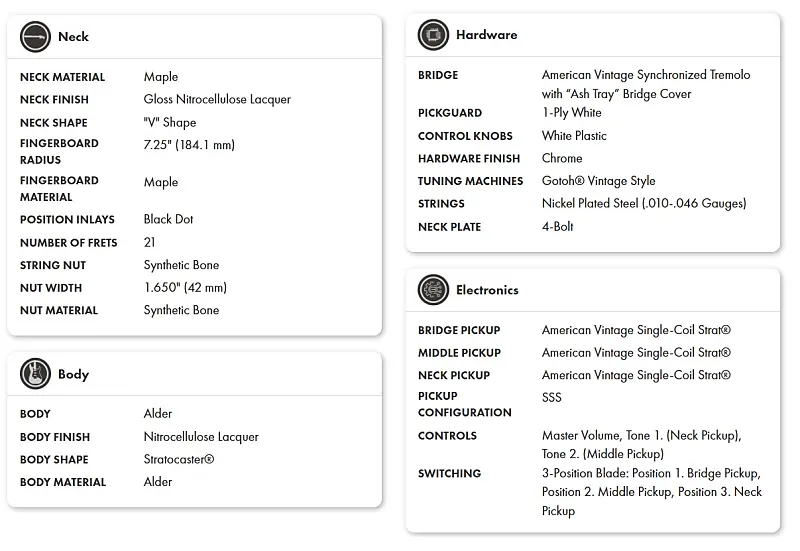Select the Neck section heading

click(x=73, y=37)
